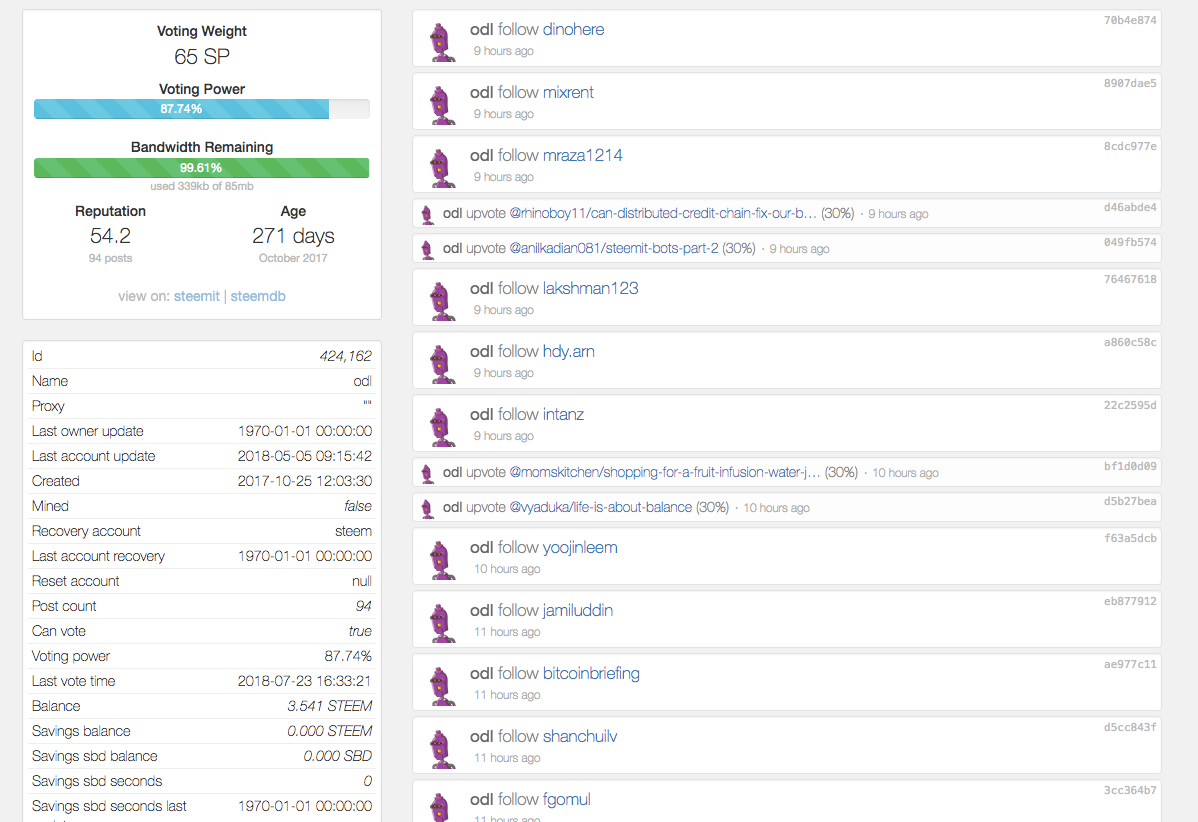This screenshot has height=822, width=1198.
Task: Click the '94 posts' text under Reputation
Action: coord(110,258)
